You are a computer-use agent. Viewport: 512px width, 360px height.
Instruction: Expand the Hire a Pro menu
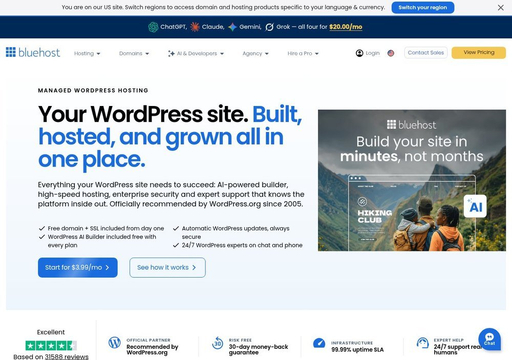(x=303, y=53)
